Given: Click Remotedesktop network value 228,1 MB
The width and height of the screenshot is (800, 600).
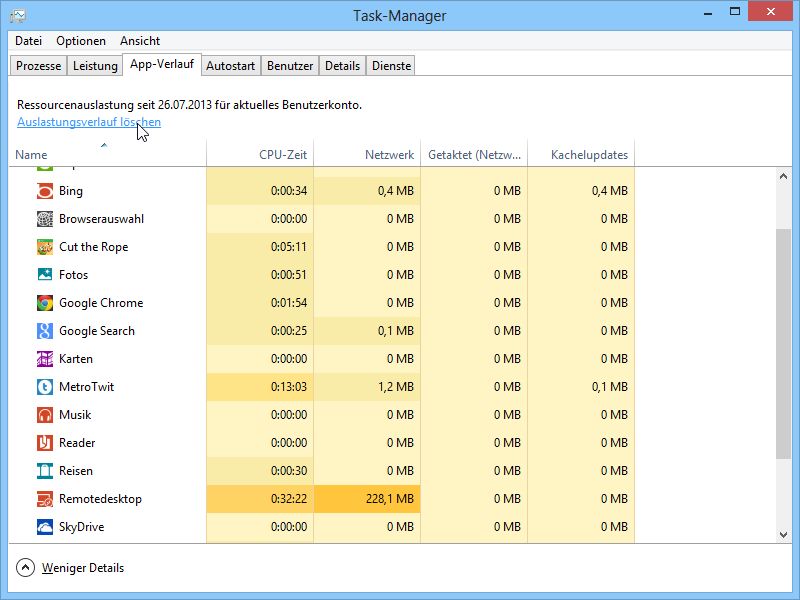Looking at the screenshot, I should click(390, 499).
